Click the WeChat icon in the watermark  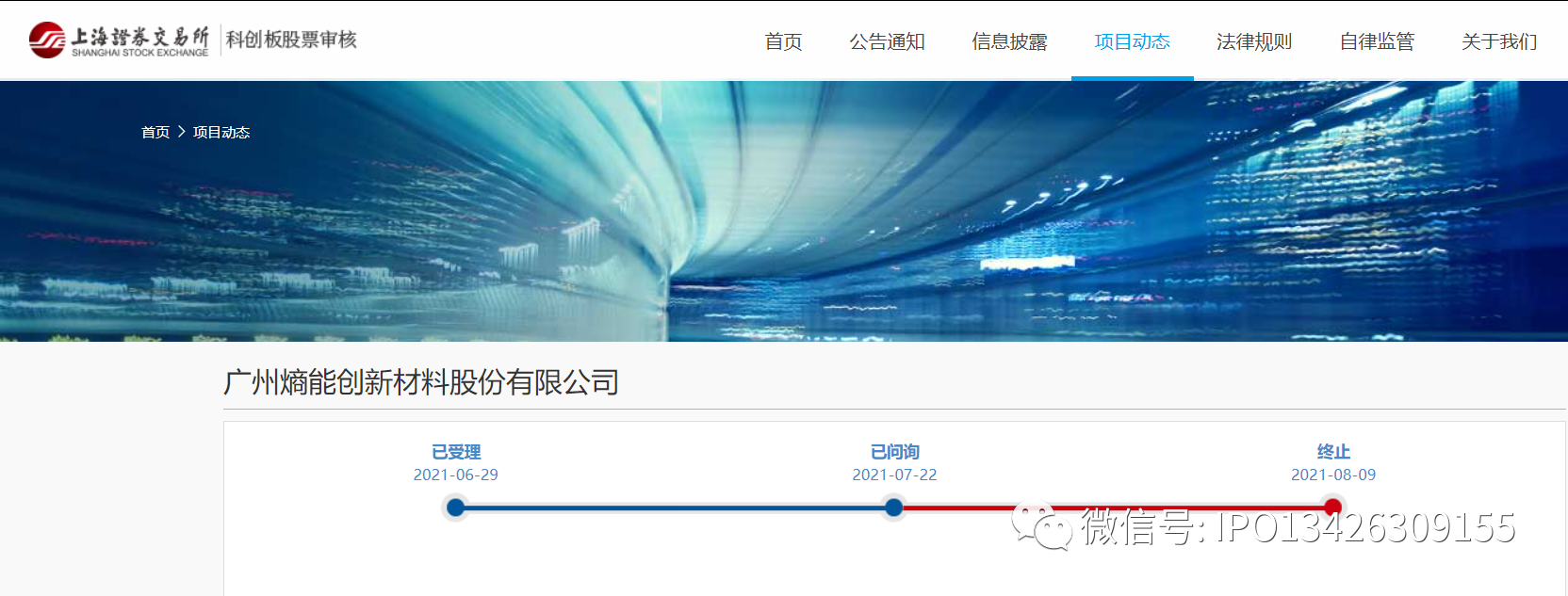coord(1042,525)
